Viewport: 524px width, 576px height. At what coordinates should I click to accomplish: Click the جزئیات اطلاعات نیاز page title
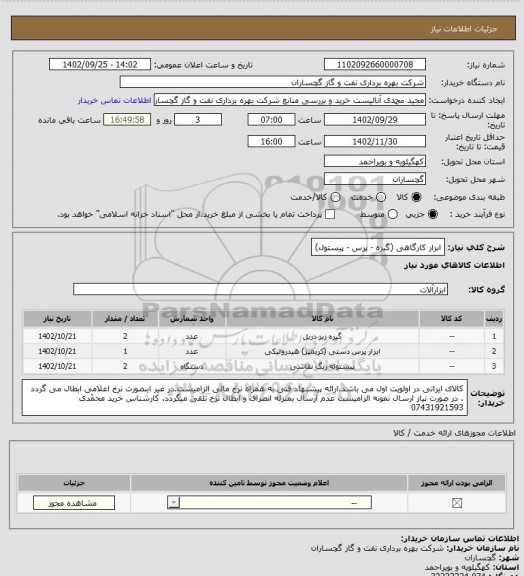click(464, 29)
